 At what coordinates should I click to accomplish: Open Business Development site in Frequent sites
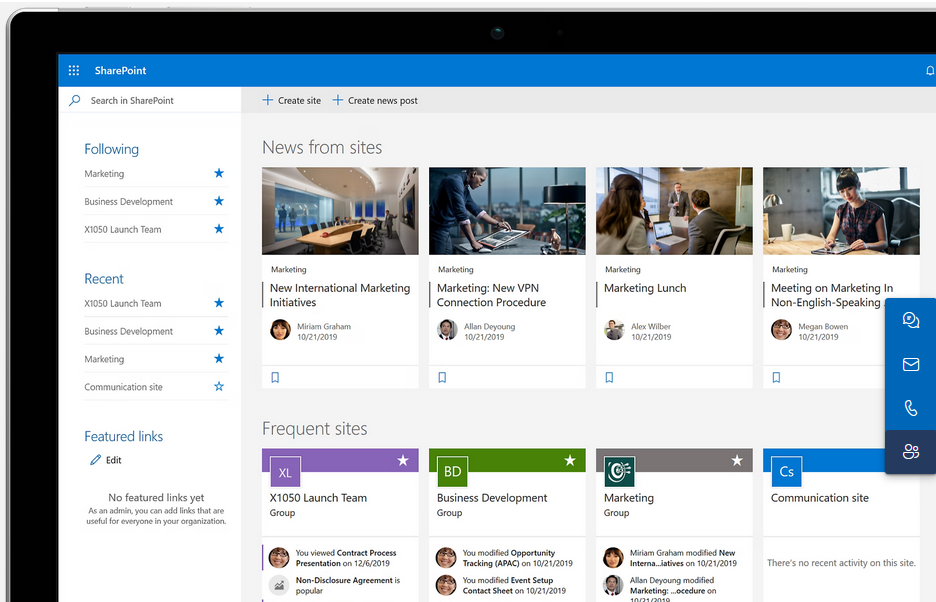point(492,498)
